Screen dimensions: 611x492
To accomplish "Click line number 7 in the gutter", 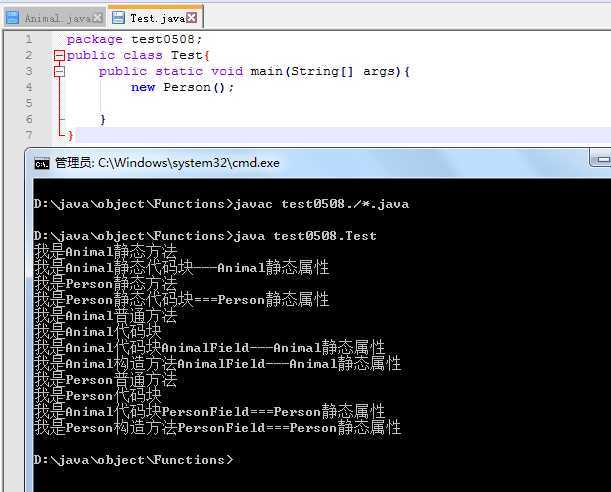I will (29, 135).
